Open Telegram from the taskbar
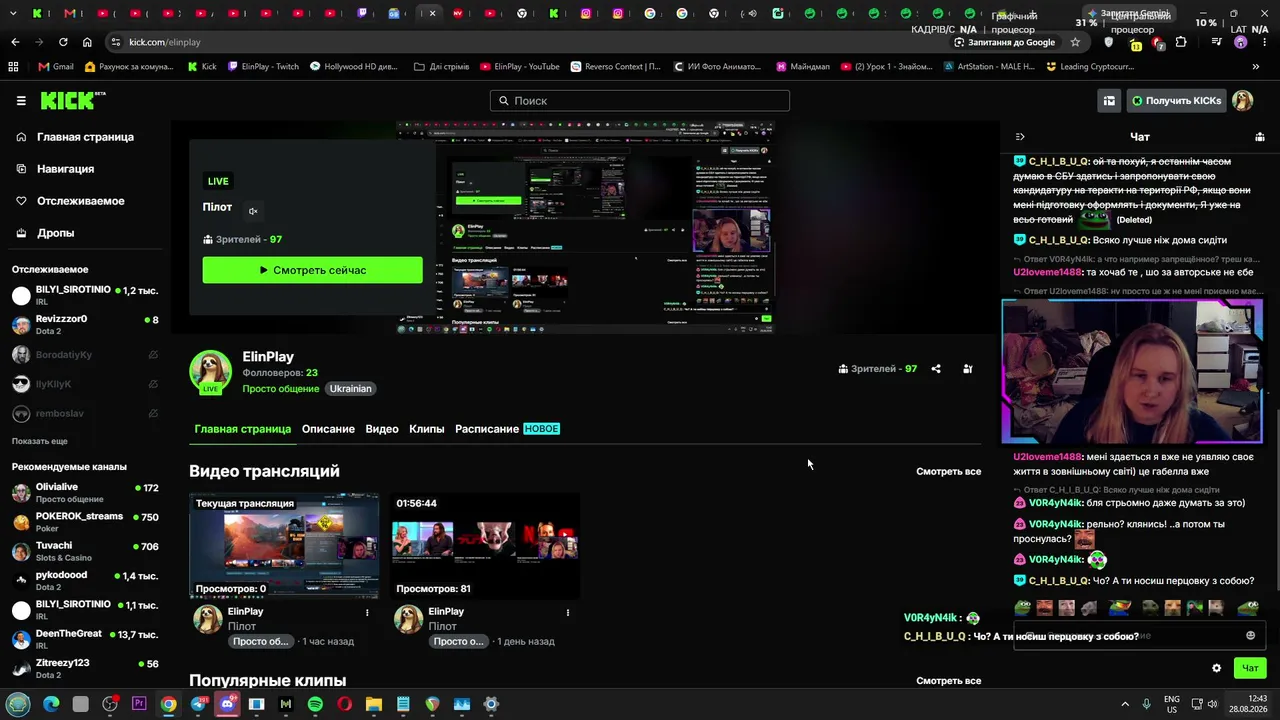This screenshot has width=1280, height=720. click(x=198, y=704)
